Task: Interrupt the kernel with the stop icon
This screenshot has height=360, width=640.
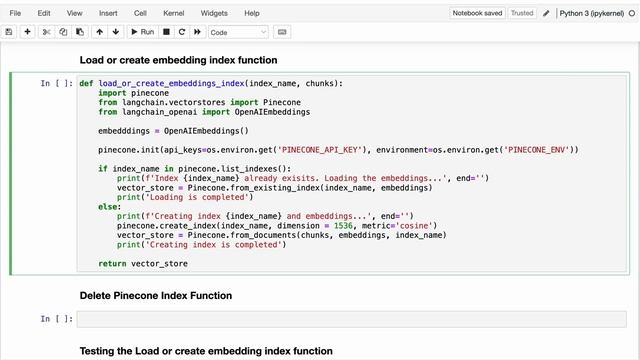Action: click(166, 32)
